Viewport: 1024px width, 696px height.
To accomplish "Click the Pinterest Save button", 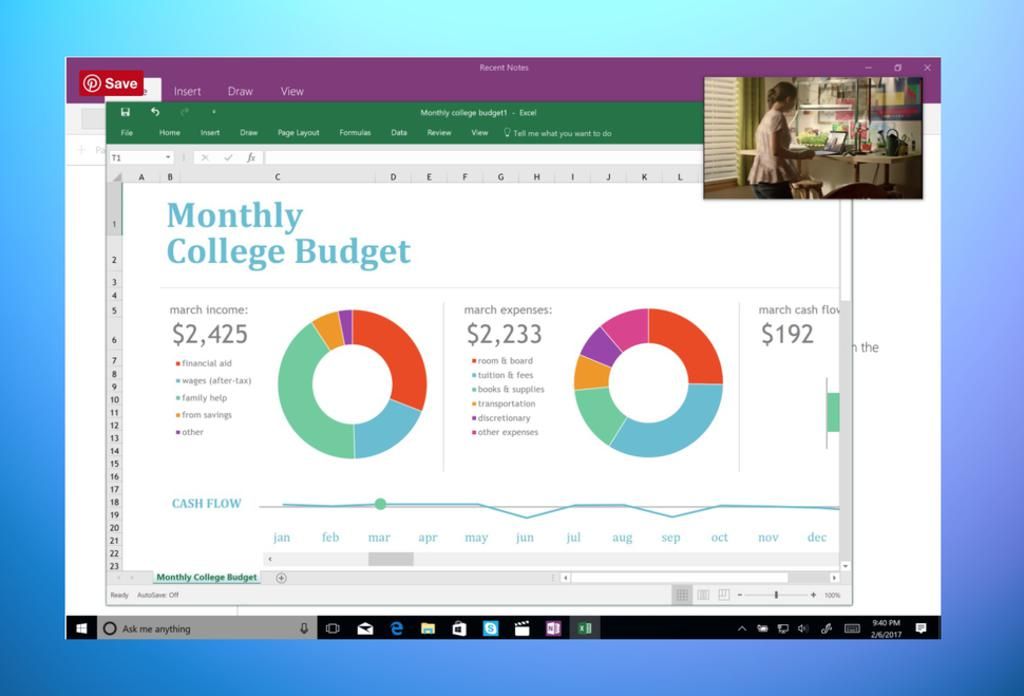I will pyautogui.click(x=110, y=84).
